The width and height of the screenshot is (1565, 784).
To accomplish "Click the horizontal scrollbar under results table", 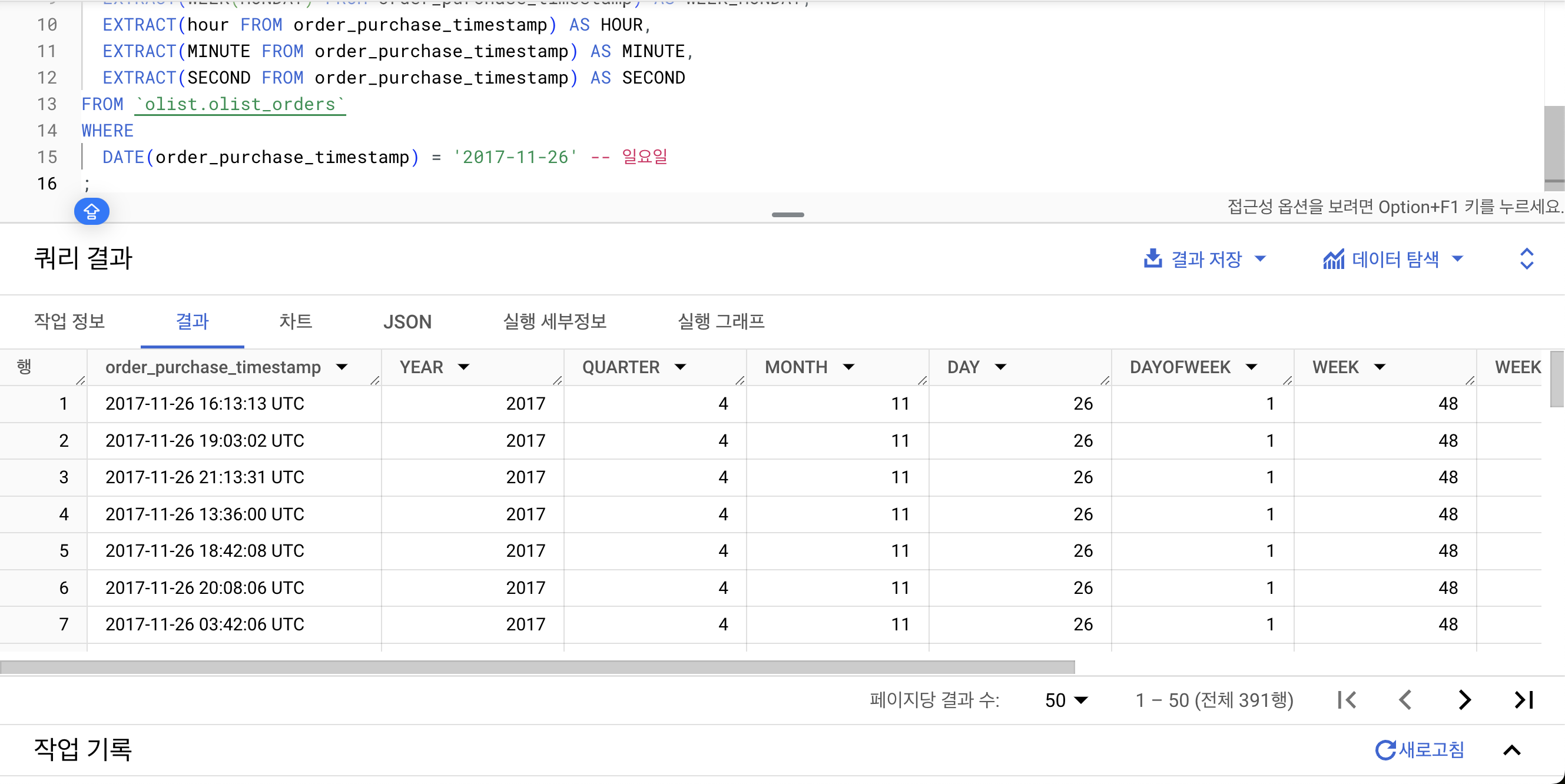I will (x=537, y=667).
